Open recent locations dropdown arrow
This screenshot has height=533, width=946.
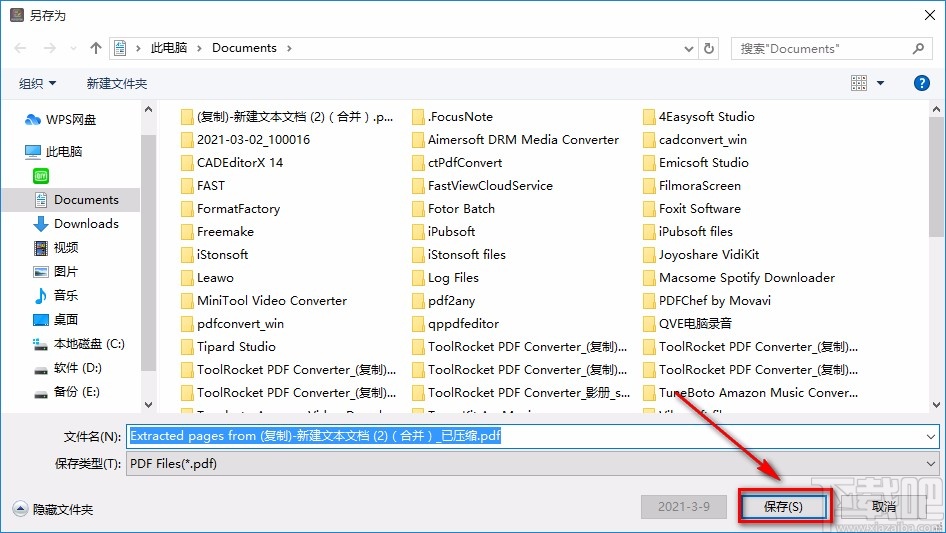73,48
